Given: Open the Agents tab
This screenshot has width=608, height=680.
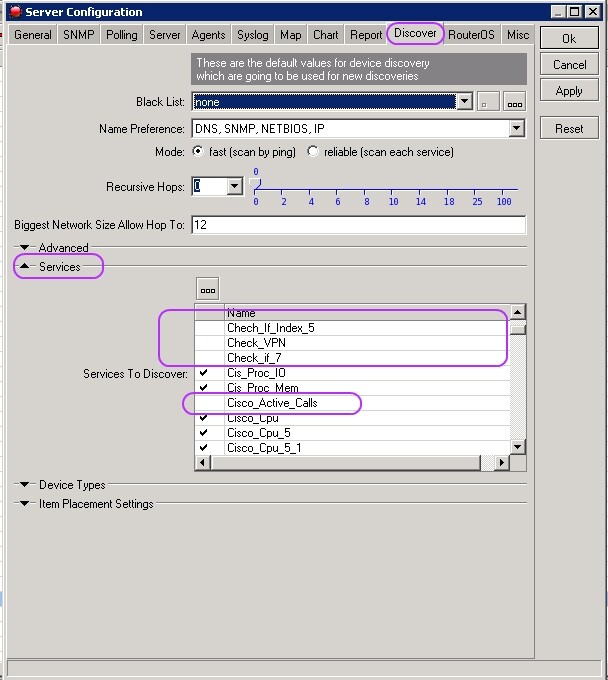Looking at the screenshot, I should coord(209,35).
